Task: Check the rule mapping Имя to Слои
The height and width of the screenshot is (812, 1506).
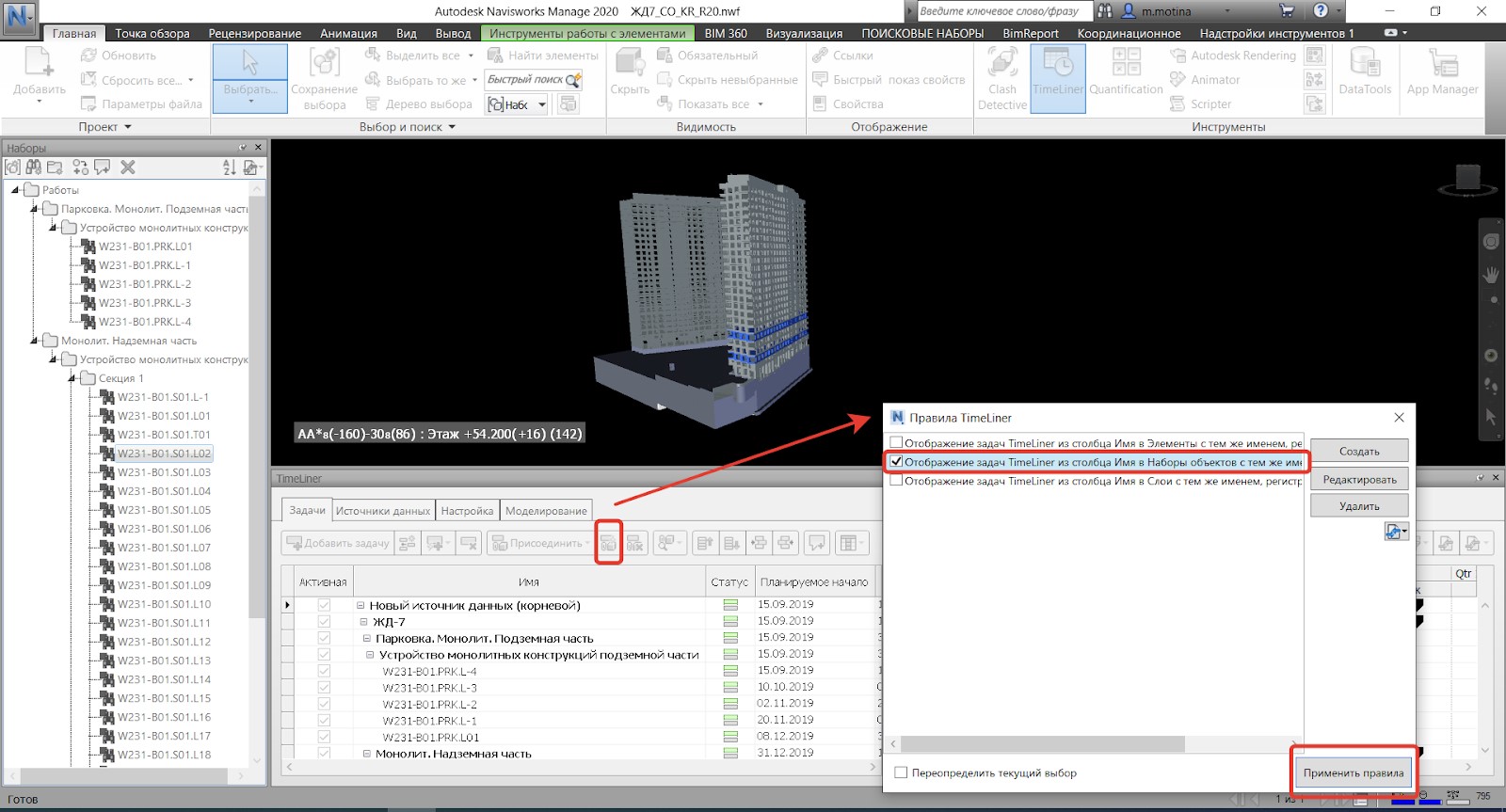Action: pos(896,480)
